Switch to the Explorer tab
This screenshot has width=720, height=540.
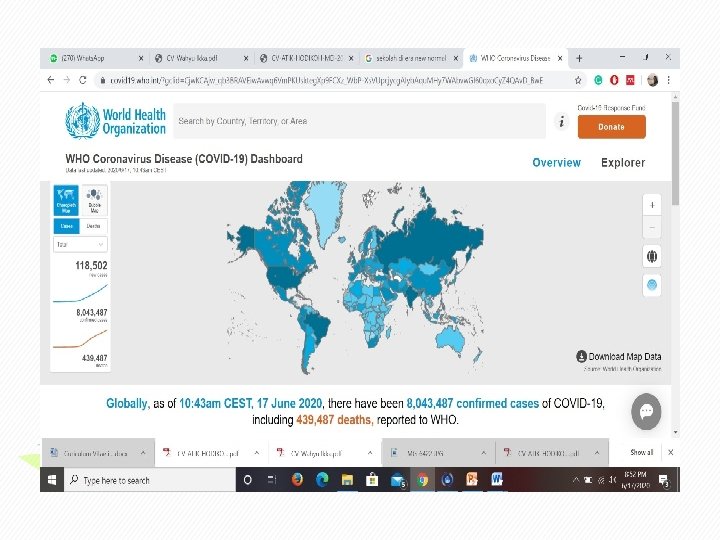click(x=623, y=163)
